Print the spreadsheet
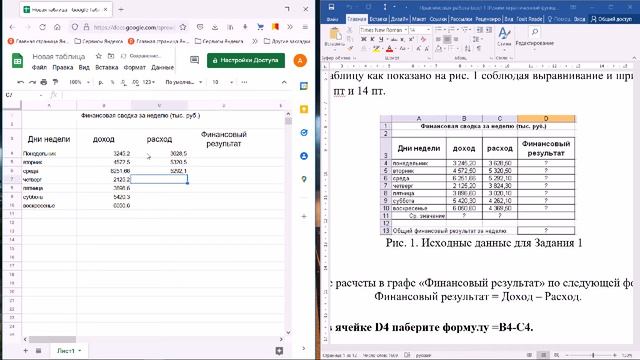This screenshot has height=360, width=640. [44, 82]
